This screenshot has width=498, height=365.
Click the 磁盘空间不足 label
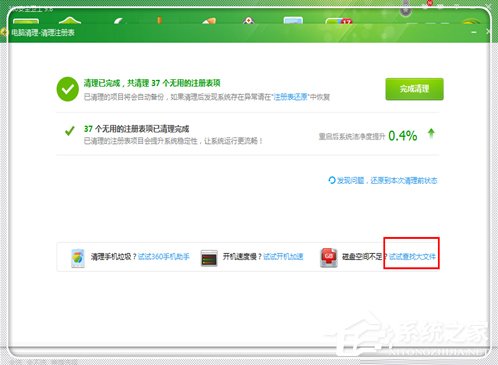coord(362,256)
